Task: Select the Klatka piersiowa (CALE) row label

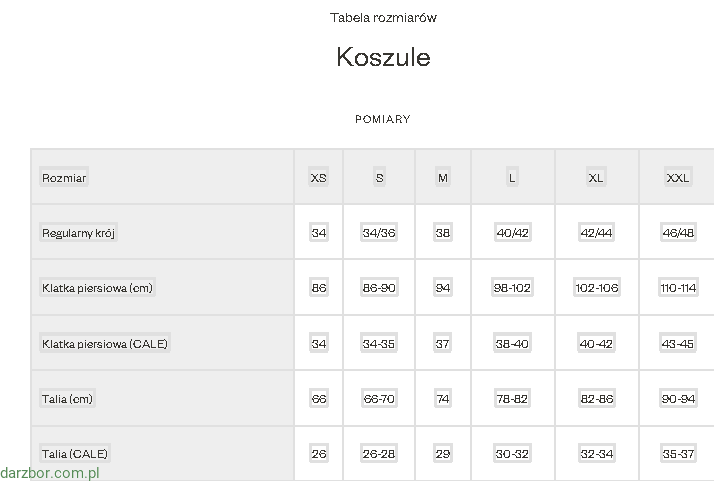Action: [x=105, y=344]
